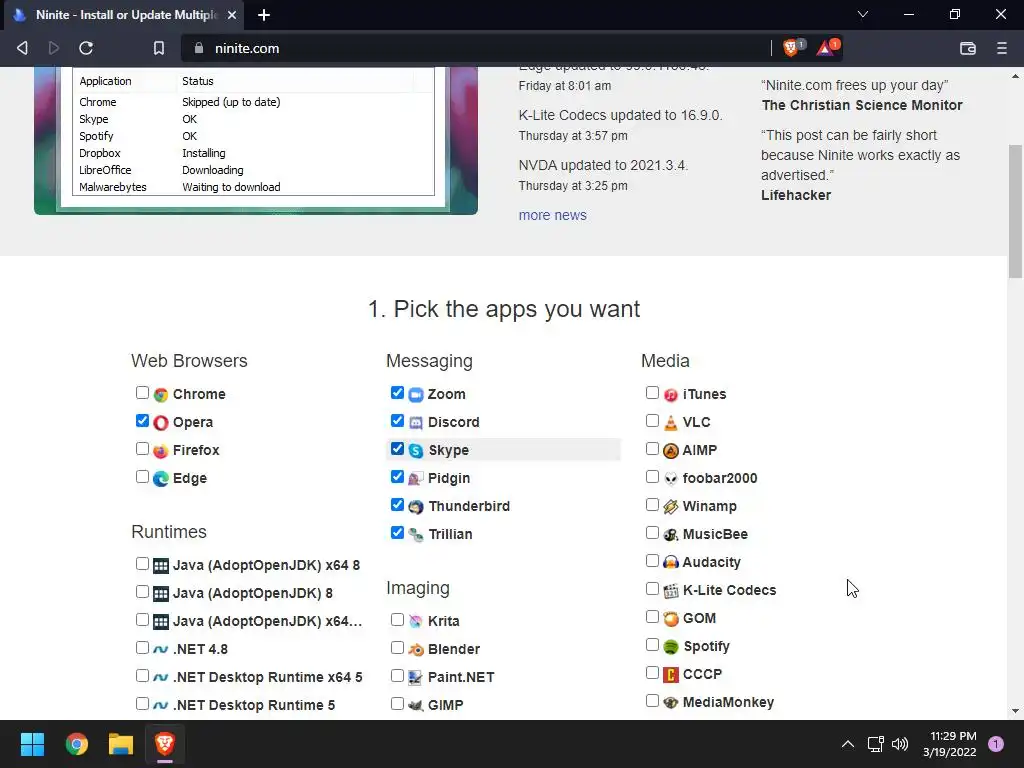This screenshot has height=768, width=1024.
Task: Click the foobar2000 alien icon
Action: 671,479
